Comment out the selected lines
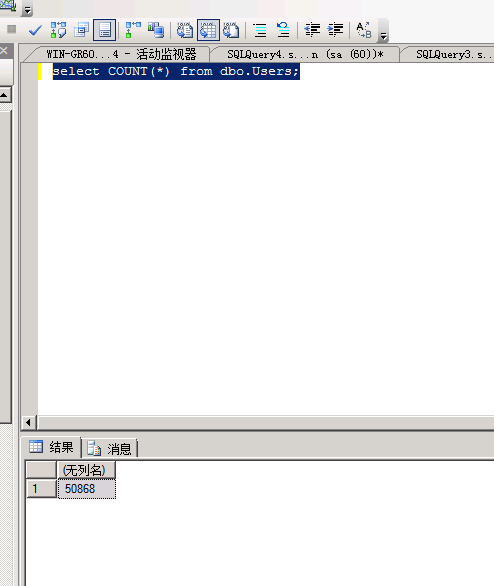494x586 pixels. (260, 30)
